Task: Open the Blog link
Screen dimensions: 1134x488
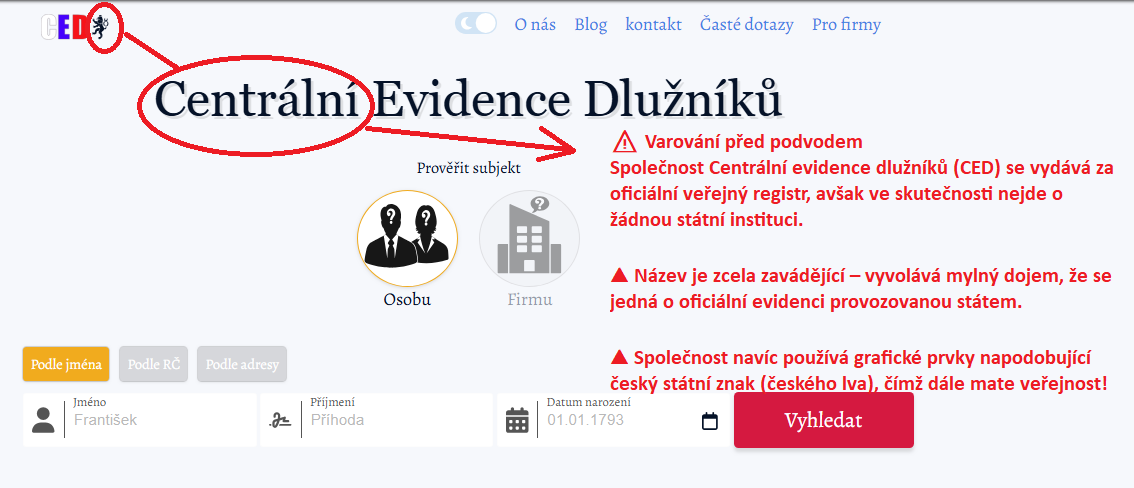Action: (591, 25)
